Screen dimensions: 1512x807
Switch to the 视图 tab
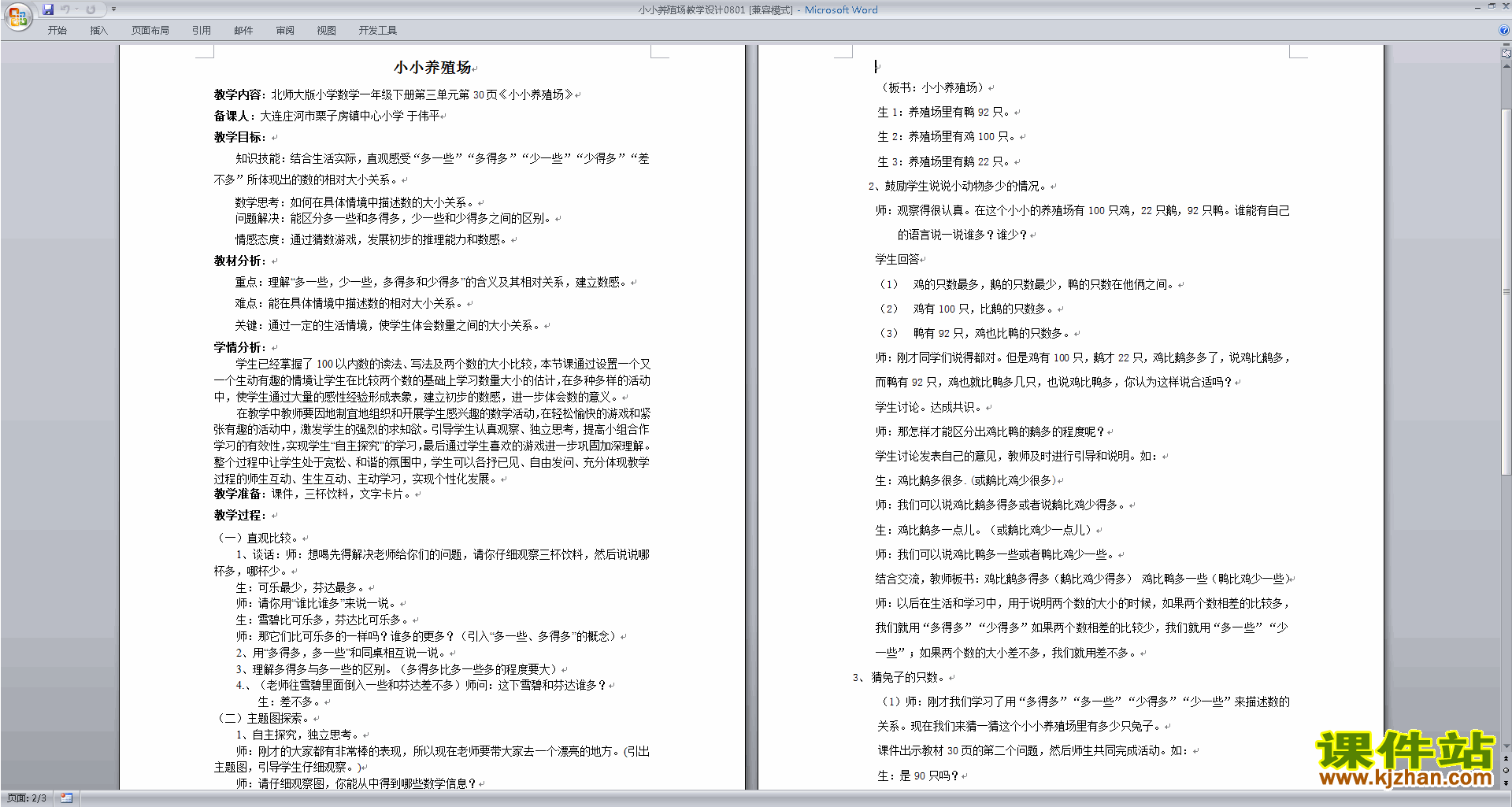[x=327, y=31]
